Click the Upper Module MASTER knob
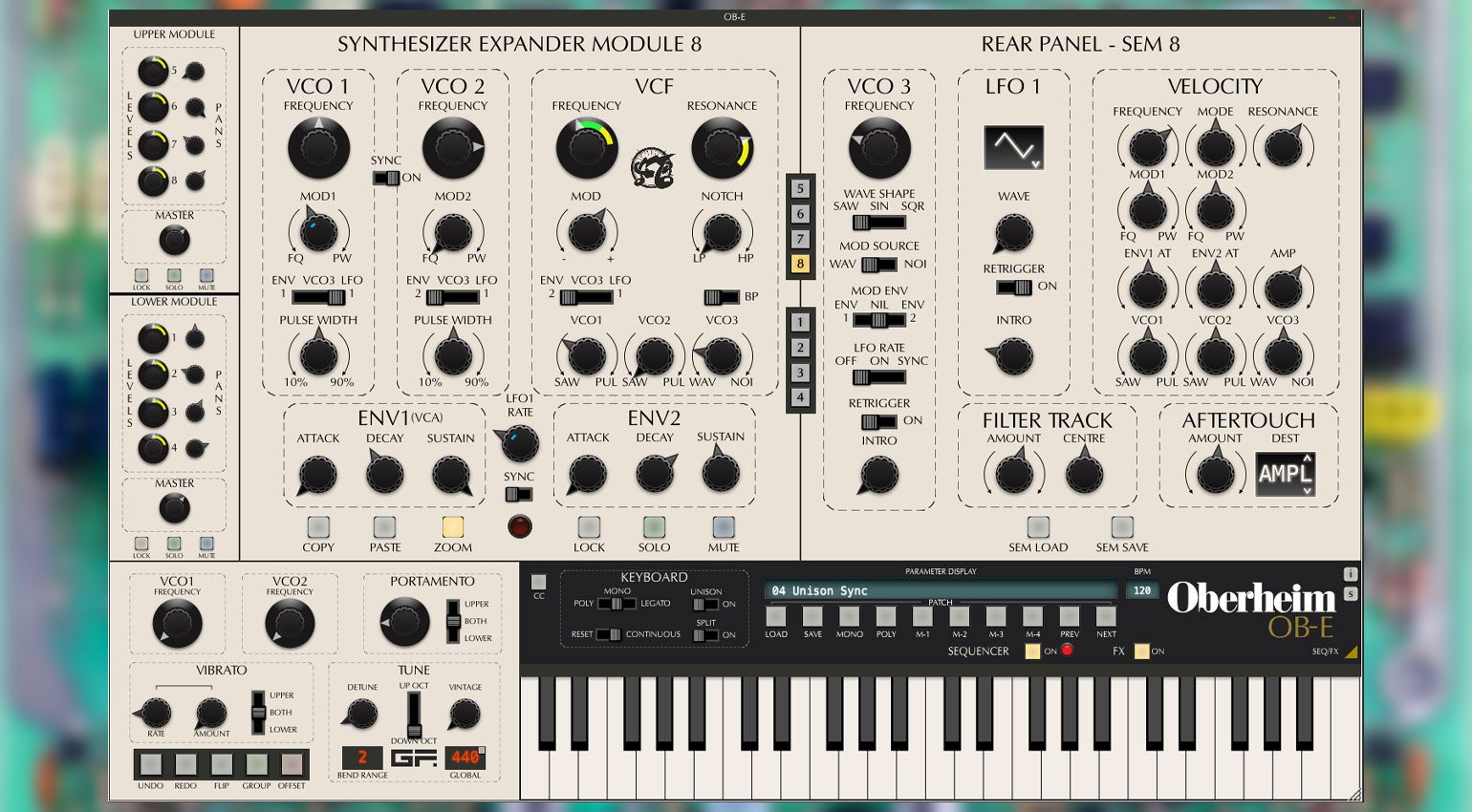The width and height of the screenshot is (1472, 812). point(174,240)
